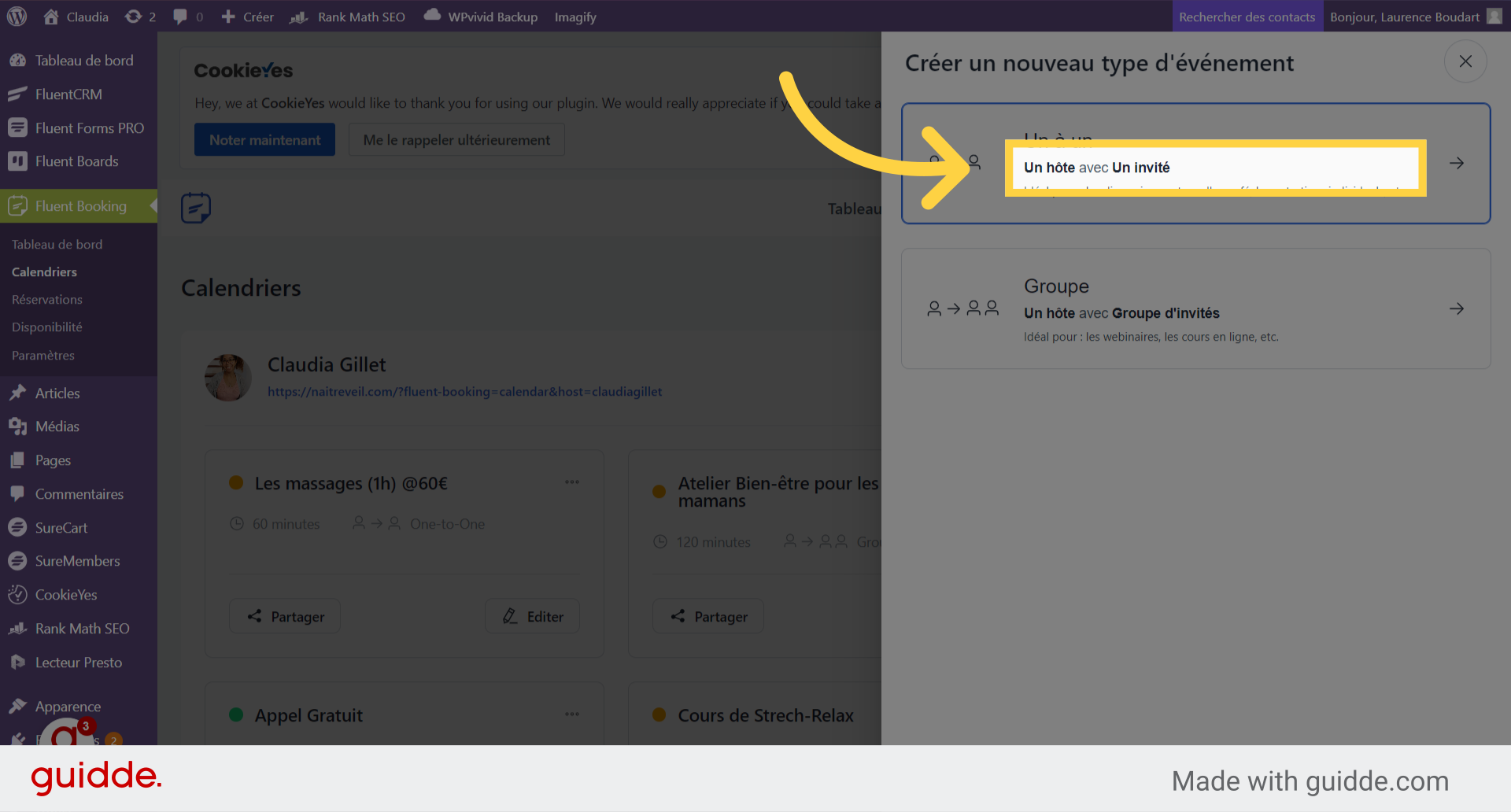Open WPvivid Backup in admin bar

tap(481, 17)
